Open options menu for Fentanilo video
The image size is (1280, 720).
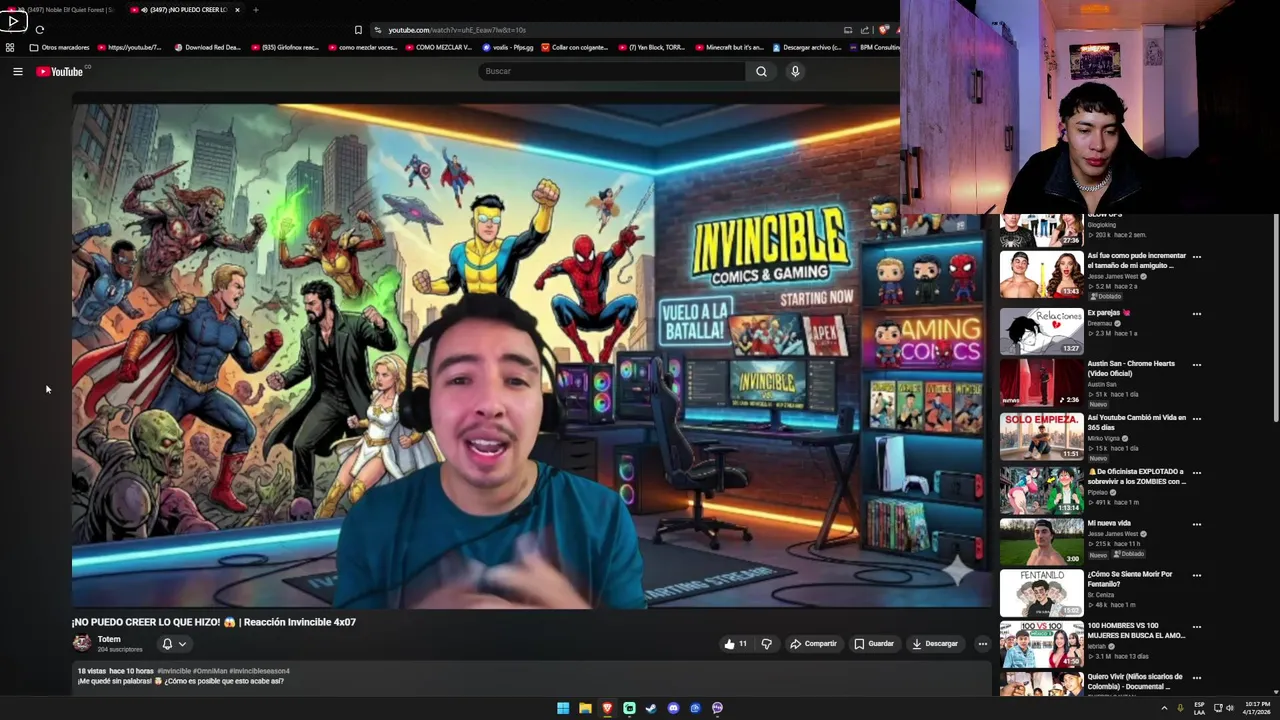coord(1197,575)
